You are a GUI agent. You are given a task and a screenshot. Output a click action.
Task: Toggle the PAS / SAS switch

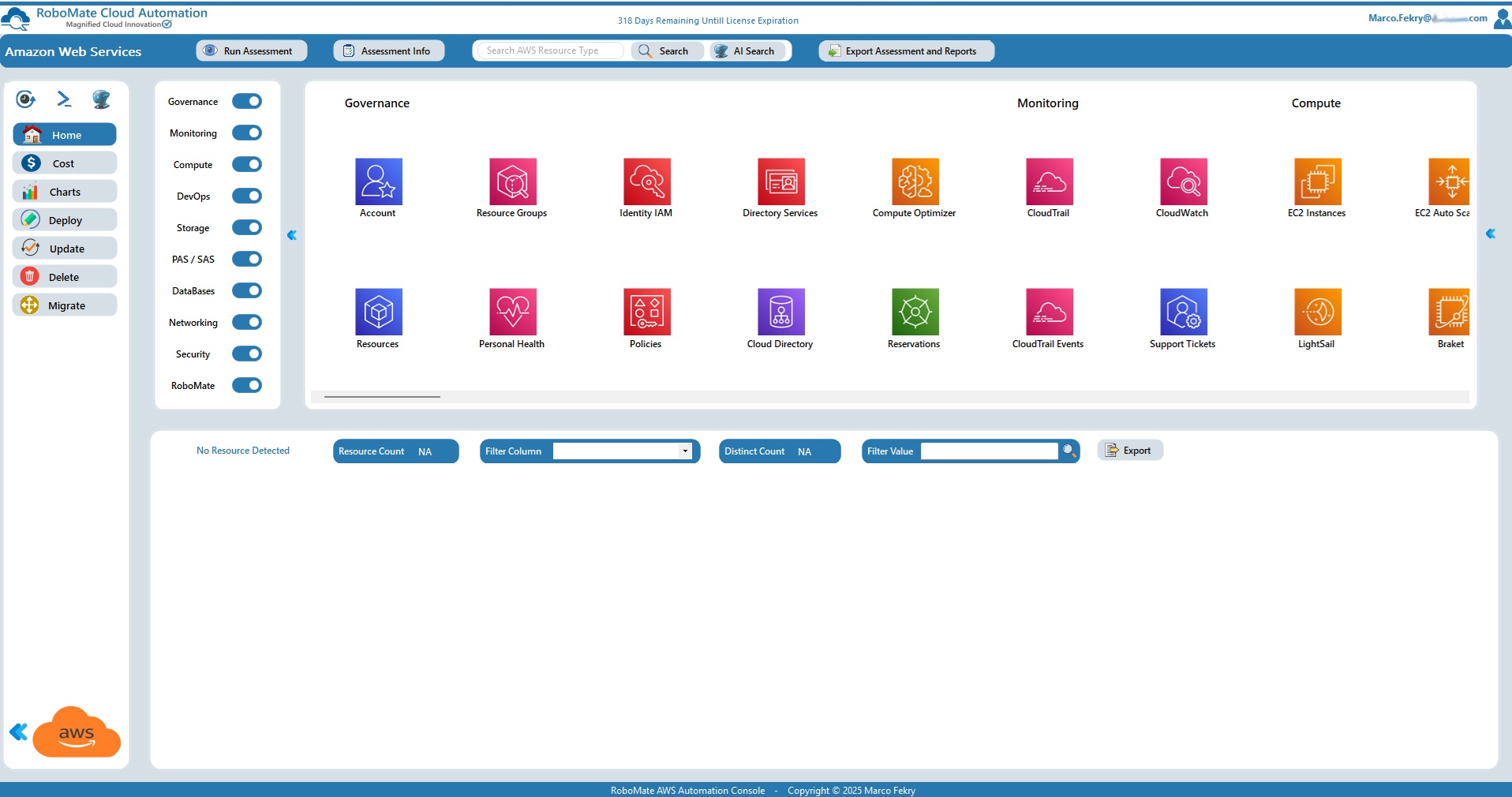(247, 259)
